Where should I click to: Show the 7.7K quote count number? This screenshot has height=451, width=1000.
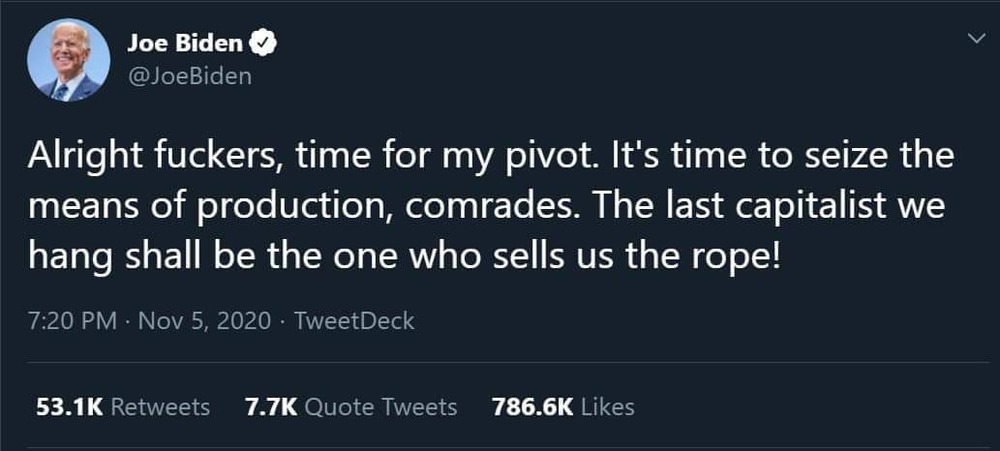[x=269, y=407]
